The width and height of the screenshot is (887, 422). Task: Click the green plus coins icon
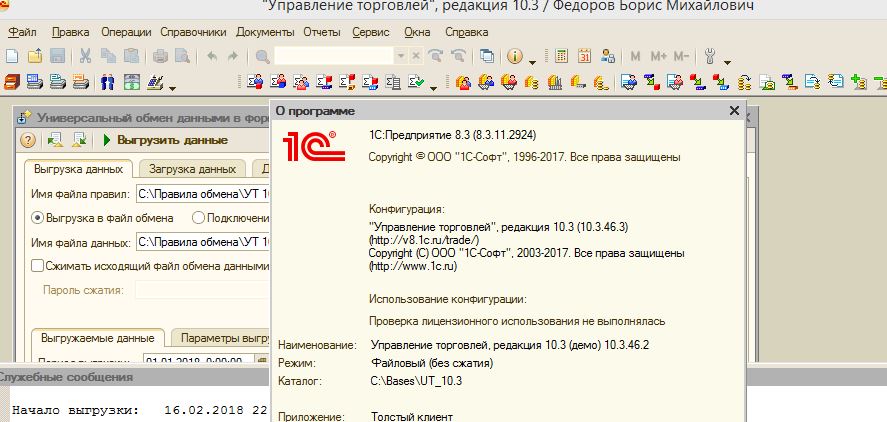pyautogui.click(x=859, y=82)
